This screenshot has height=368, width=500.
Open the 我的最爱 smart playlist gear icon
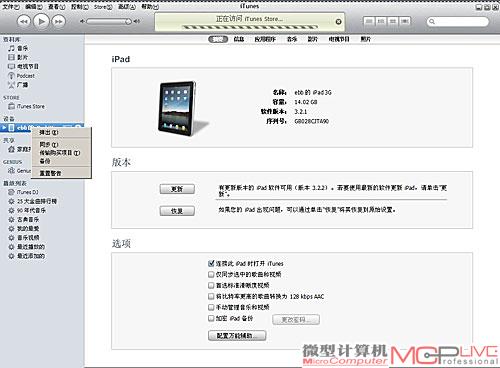[11, 228]
